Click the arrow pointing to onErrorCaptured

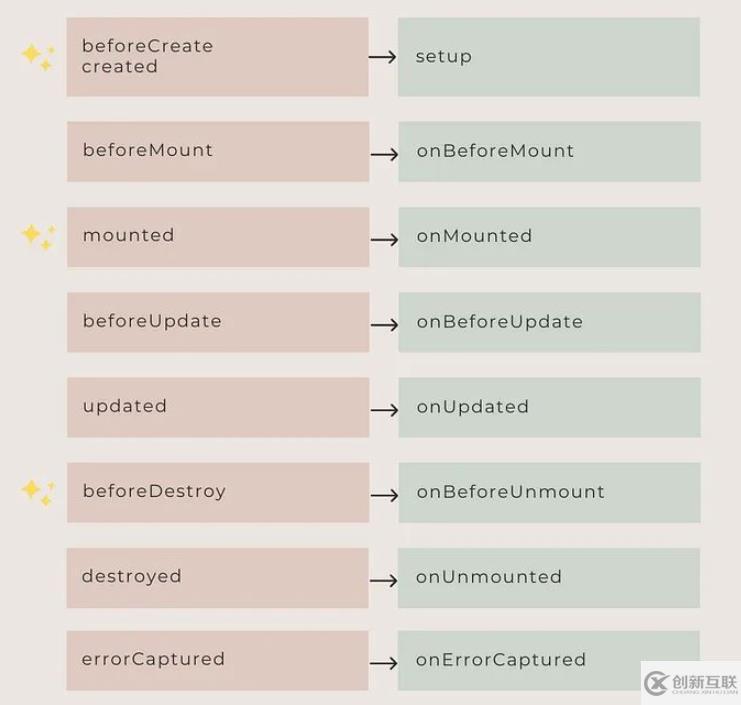pyautogui.click(x=384, y=662)
